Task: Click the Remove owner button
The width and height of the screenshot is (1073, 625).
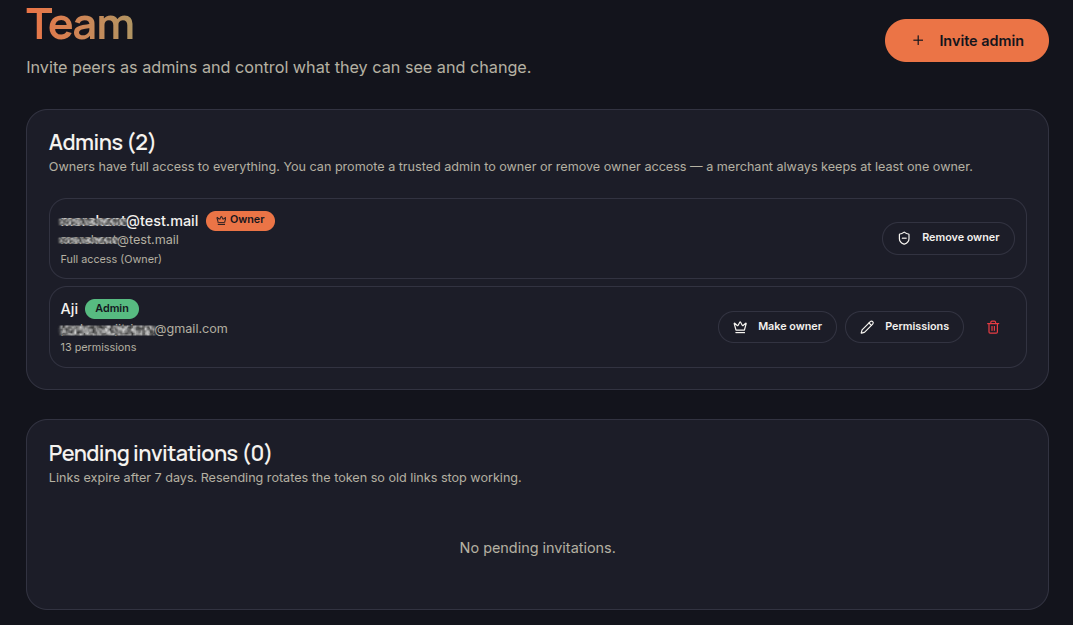Action: click(948, 238)
